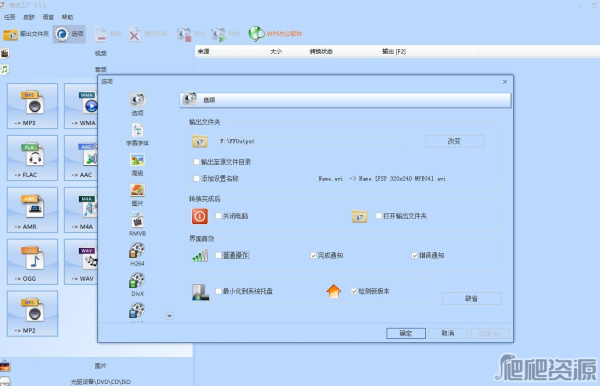Click the 改变 button

[454, 141]
